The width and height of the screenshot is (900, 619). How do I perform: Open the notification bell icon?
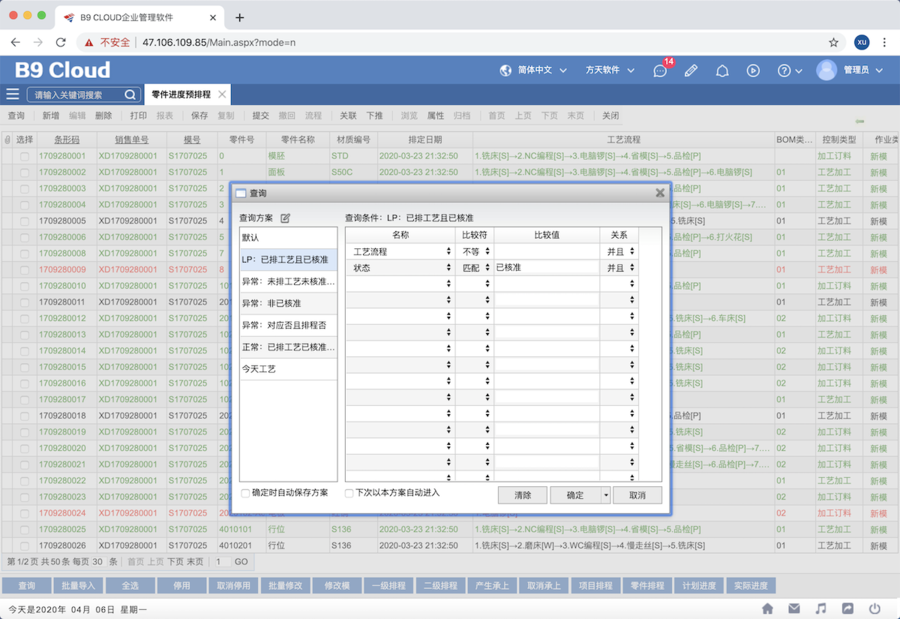(722, 71)
